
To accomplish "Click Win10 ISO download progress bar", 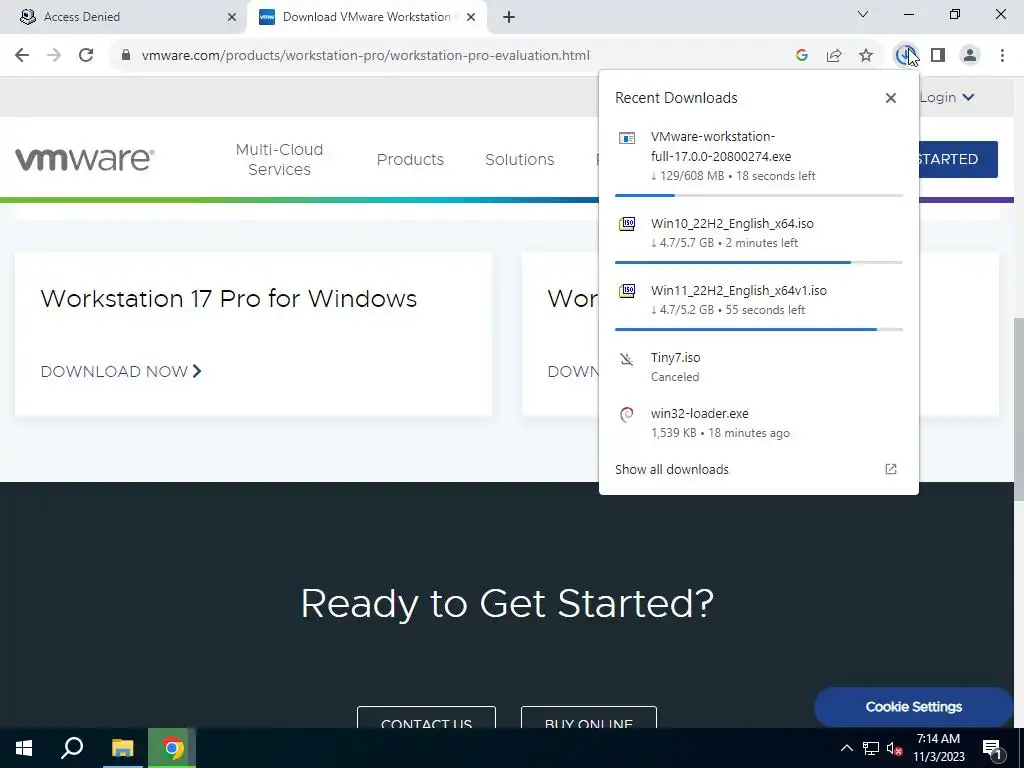I will [x=759, y=263].
